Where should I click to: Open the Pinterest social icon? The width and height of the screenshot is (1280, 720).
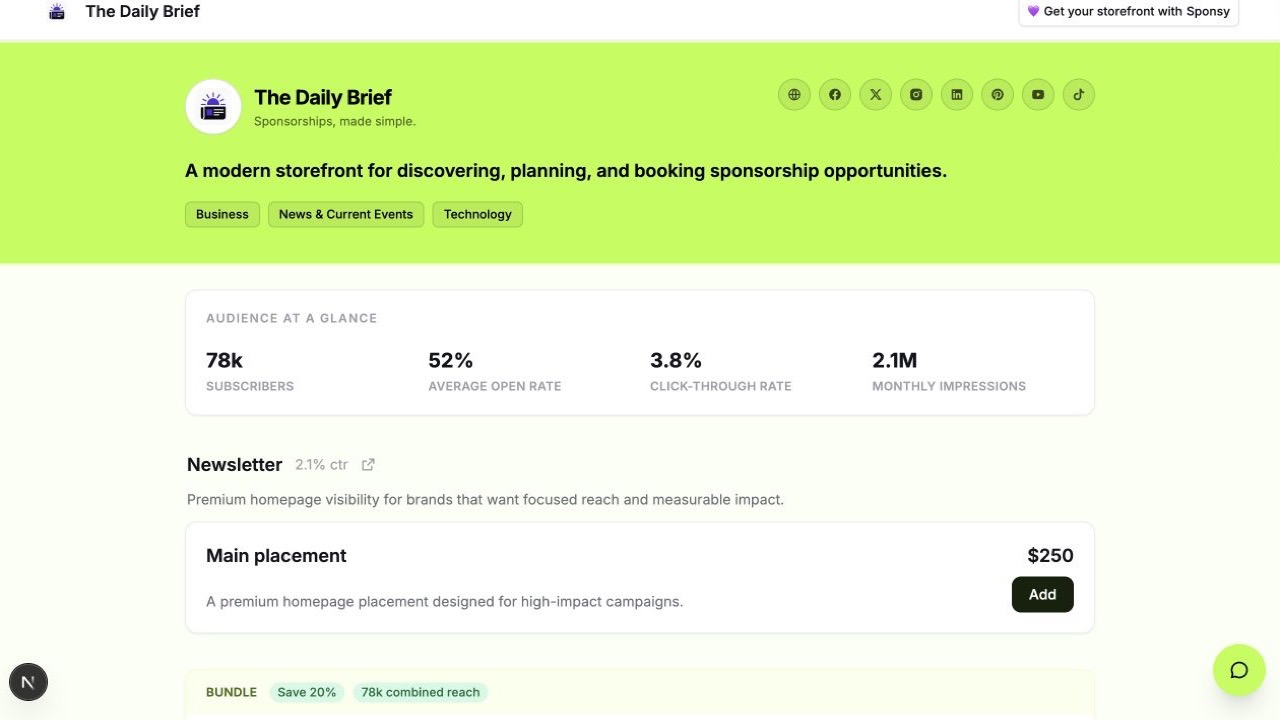pos(997,95)
